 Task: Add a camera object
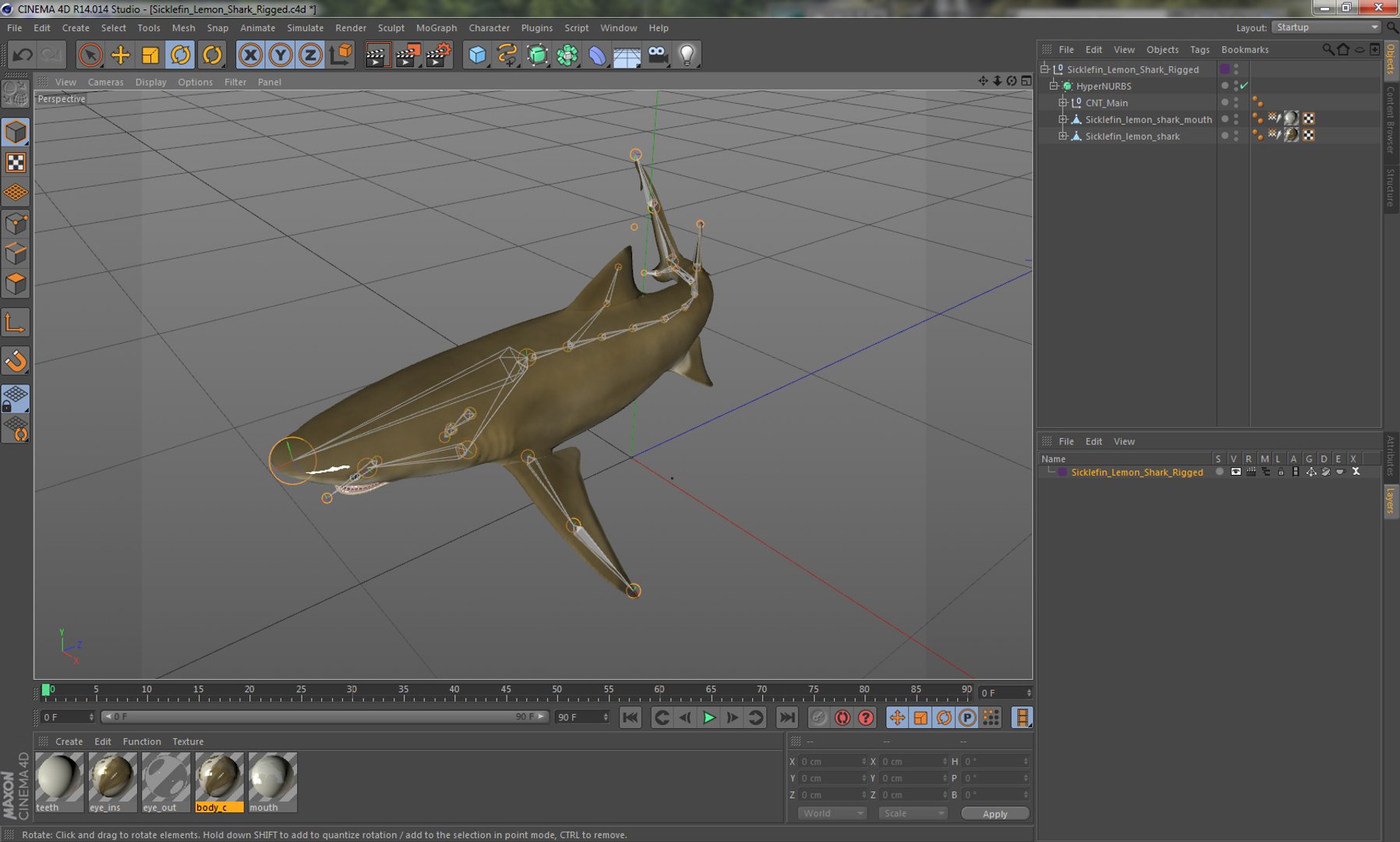[x=658, y=55]
